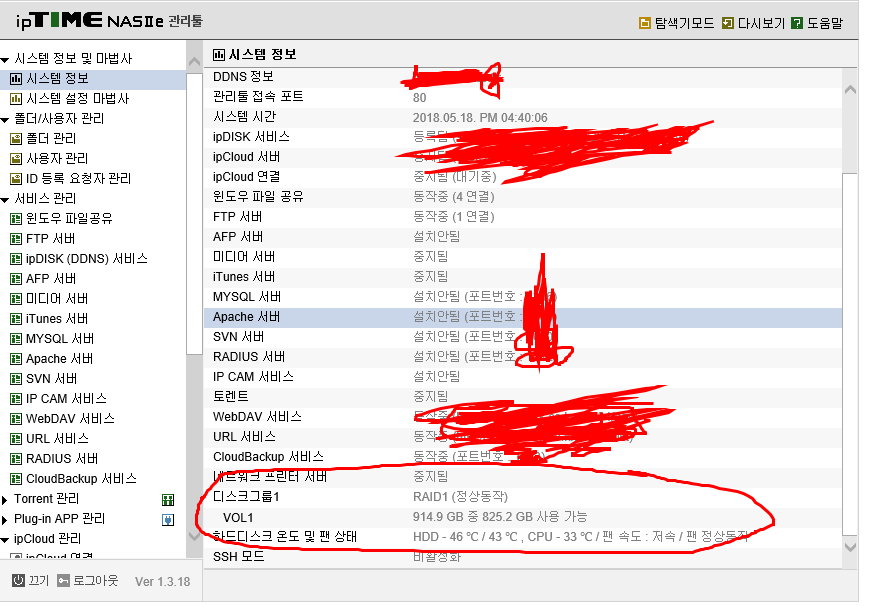Image resolution: width=872 pixels, height=606 pixels.
Task: Click the main panel scroll up arrow
Action: 850,89
